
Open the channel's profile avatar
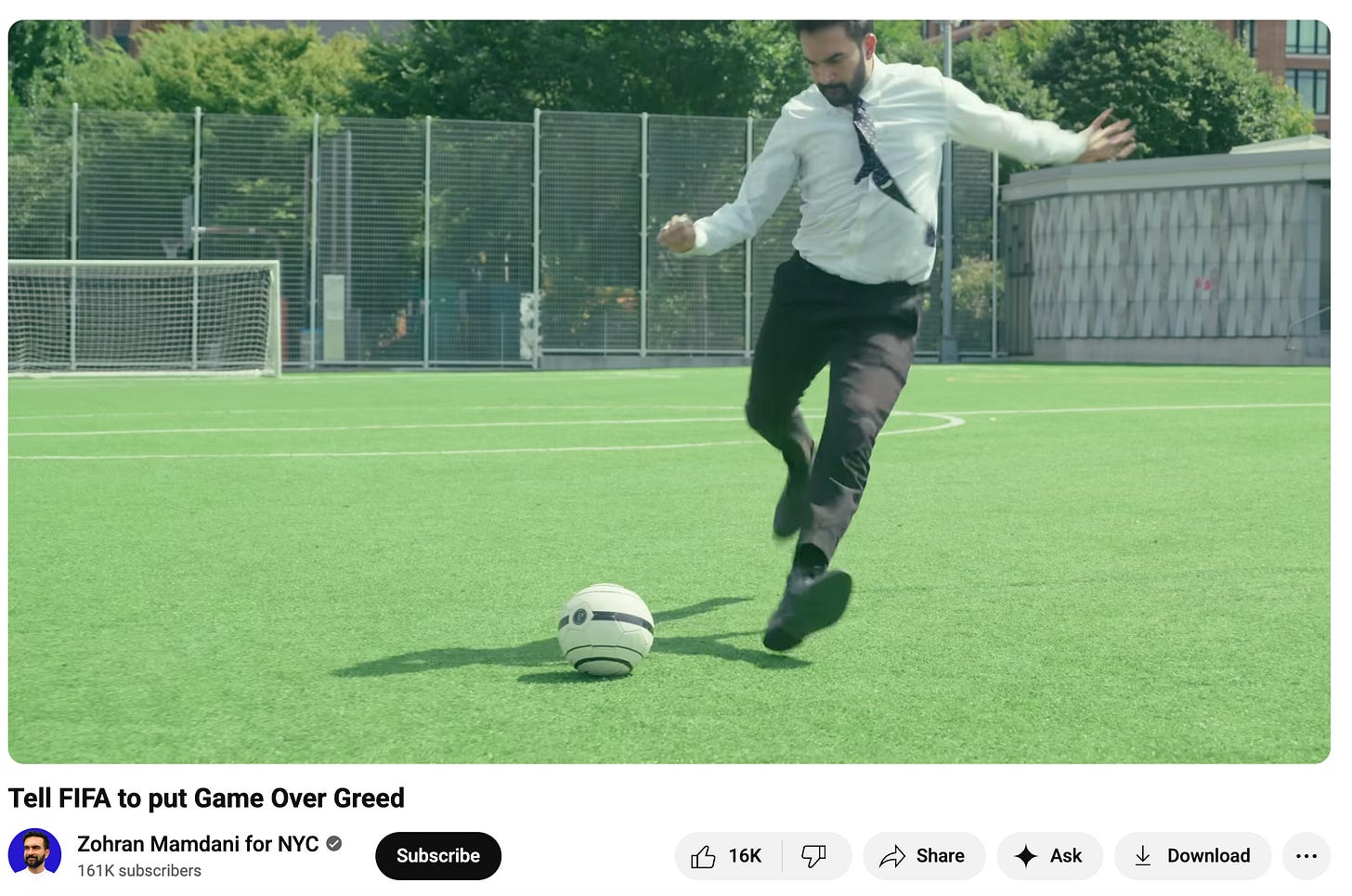(34, 854)
